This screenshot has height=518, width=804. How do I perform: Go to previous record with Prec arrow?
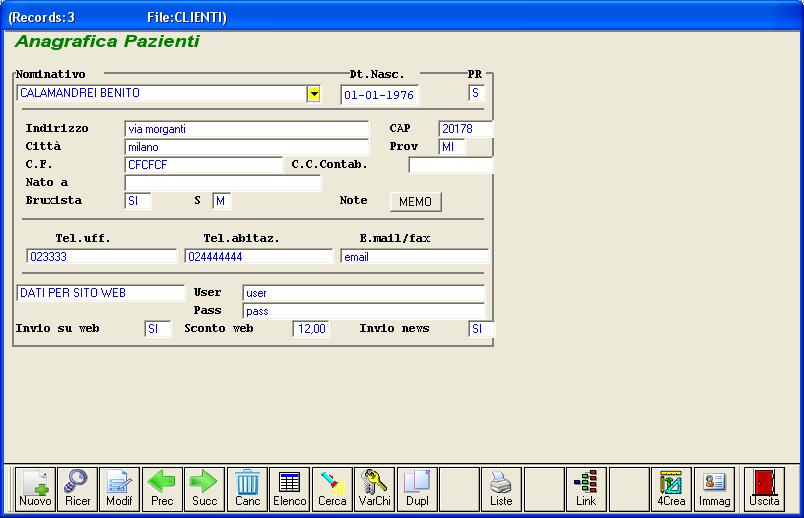point(162,489)
